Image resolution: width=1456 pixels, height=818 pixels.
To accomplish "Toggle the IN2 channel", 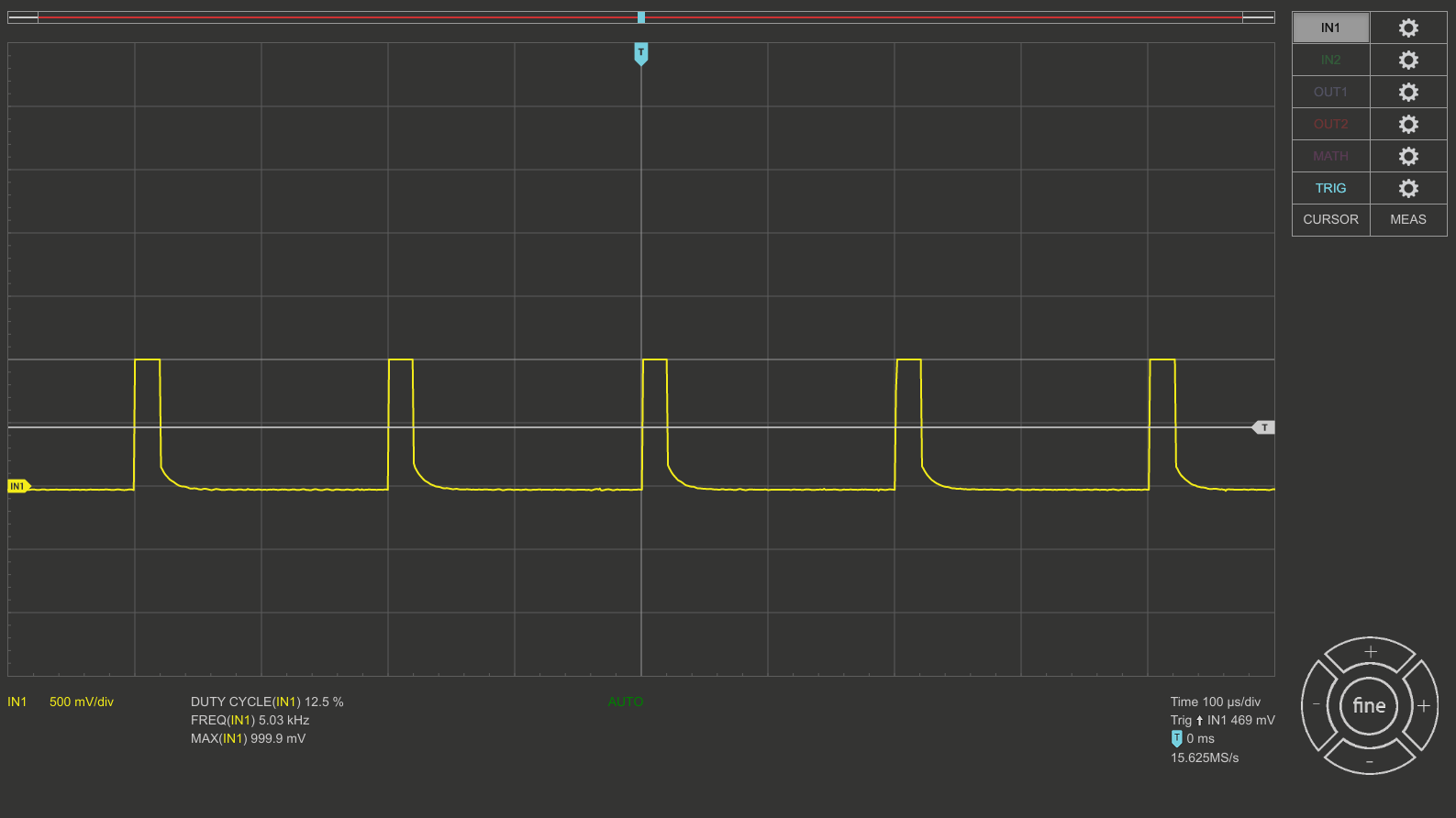I will tap(1330, 60).
